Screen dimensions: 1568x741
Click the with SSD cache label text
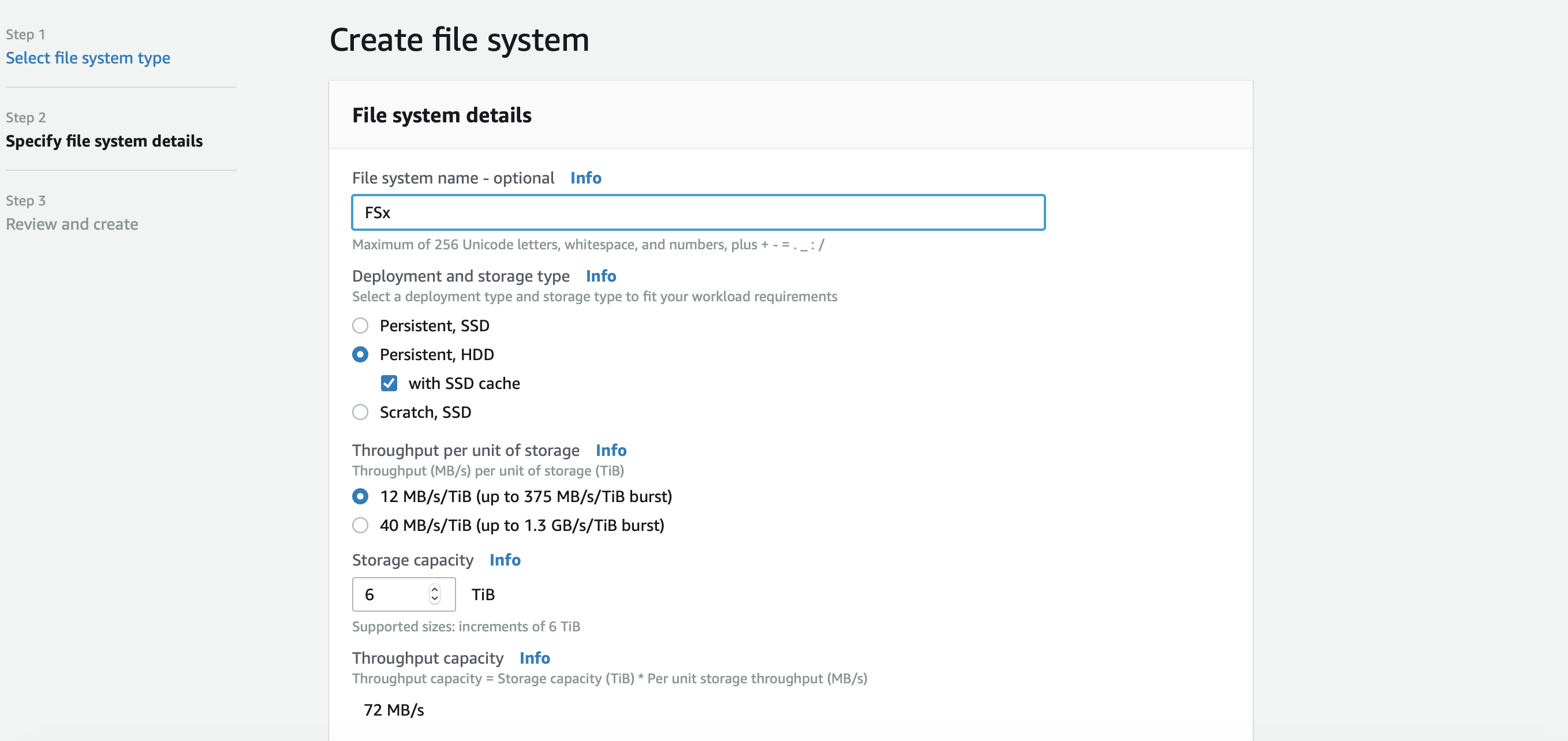point(464,383)
